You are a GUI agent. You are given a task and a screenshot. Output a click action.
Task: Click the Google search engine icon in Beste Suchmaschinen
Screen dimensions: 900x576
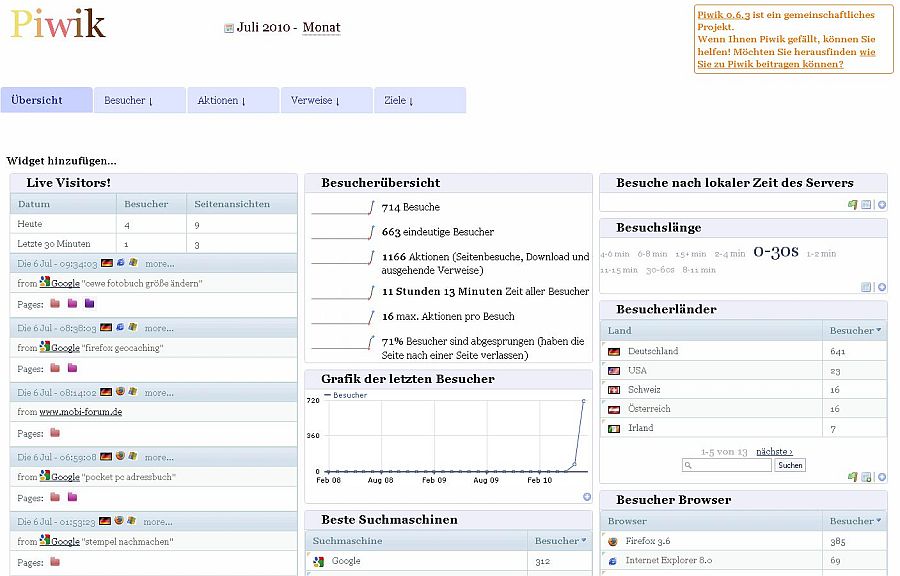tap(320, 560)
